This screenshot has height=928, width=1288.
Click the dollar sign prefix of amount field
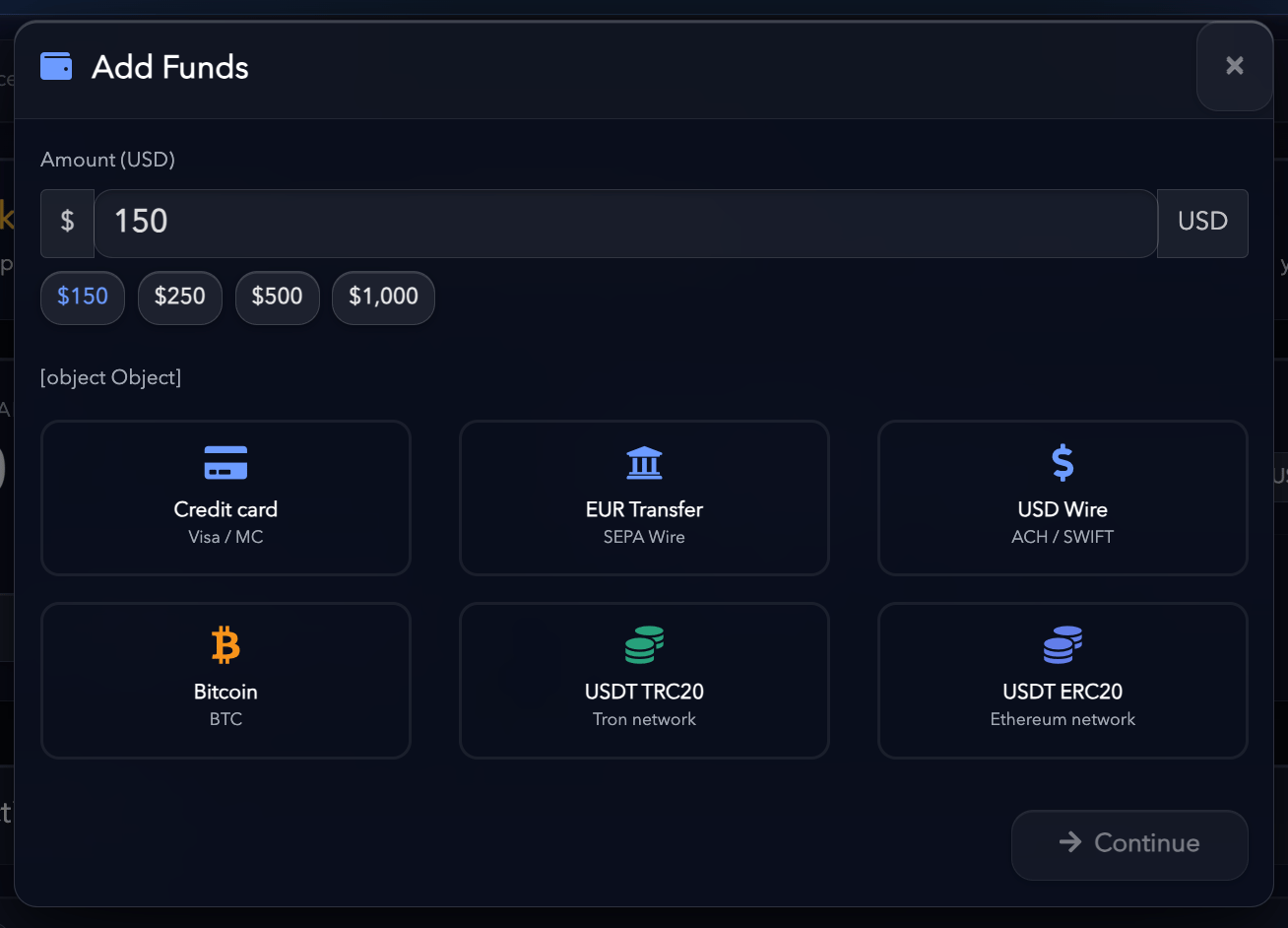(67, 224)
